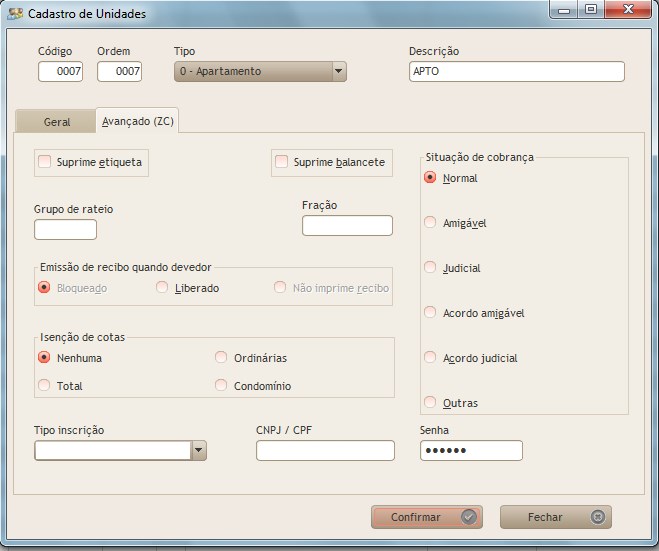Click into the Ordem field
Screen dimensions: 659x551
click(119, 71)
